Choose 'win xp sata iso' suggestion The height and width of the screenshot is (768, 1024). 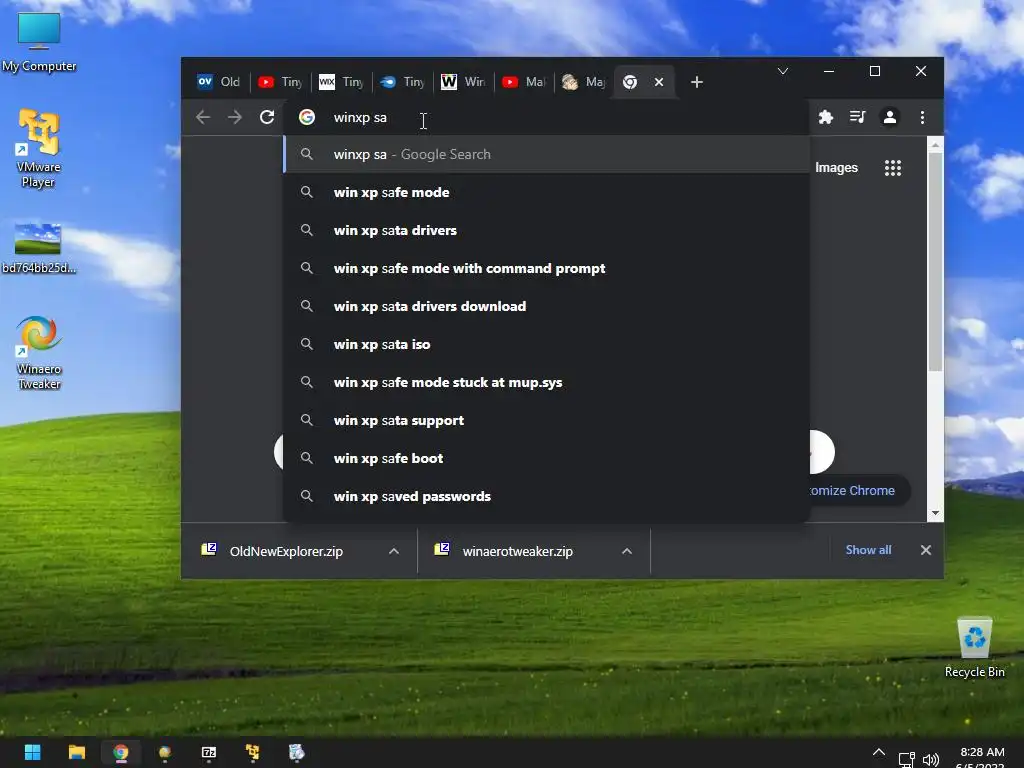pyautogui.click(x=547, y=344)
